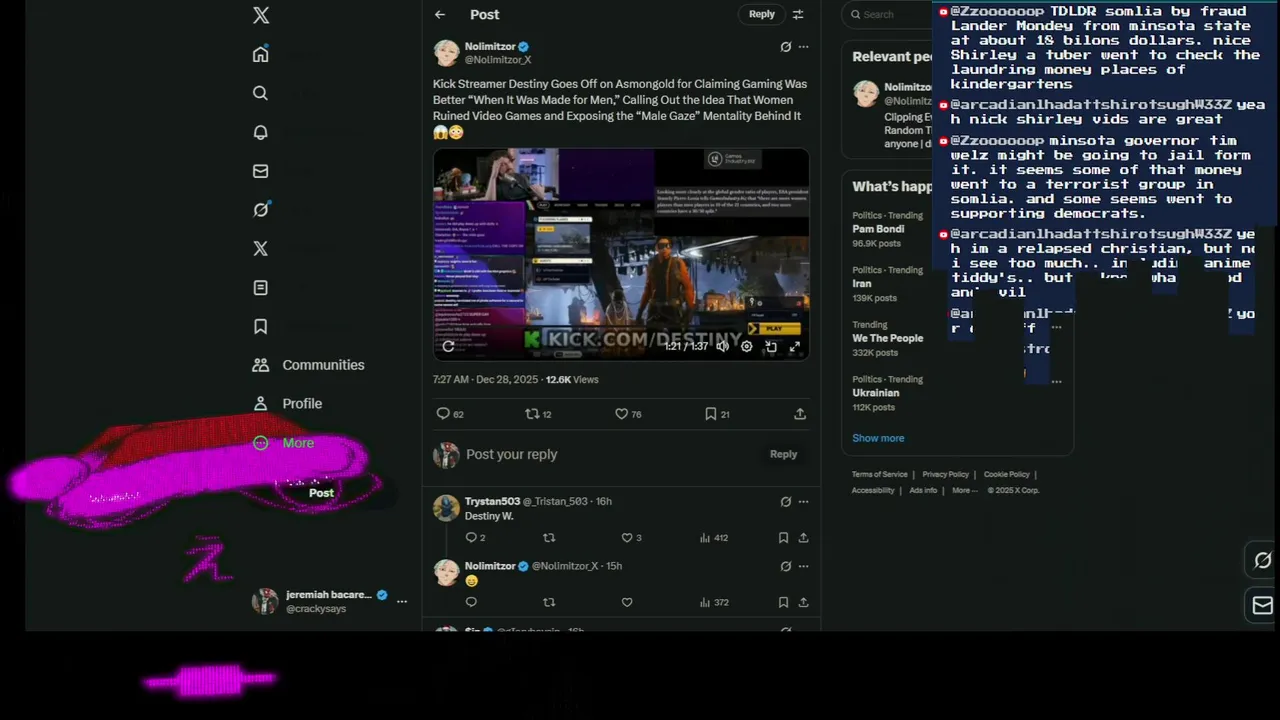The image size is (1280, 720).
Task: Click Grok icon on Nolimitzor's emoji reply
Action: (x=785, y=566)
